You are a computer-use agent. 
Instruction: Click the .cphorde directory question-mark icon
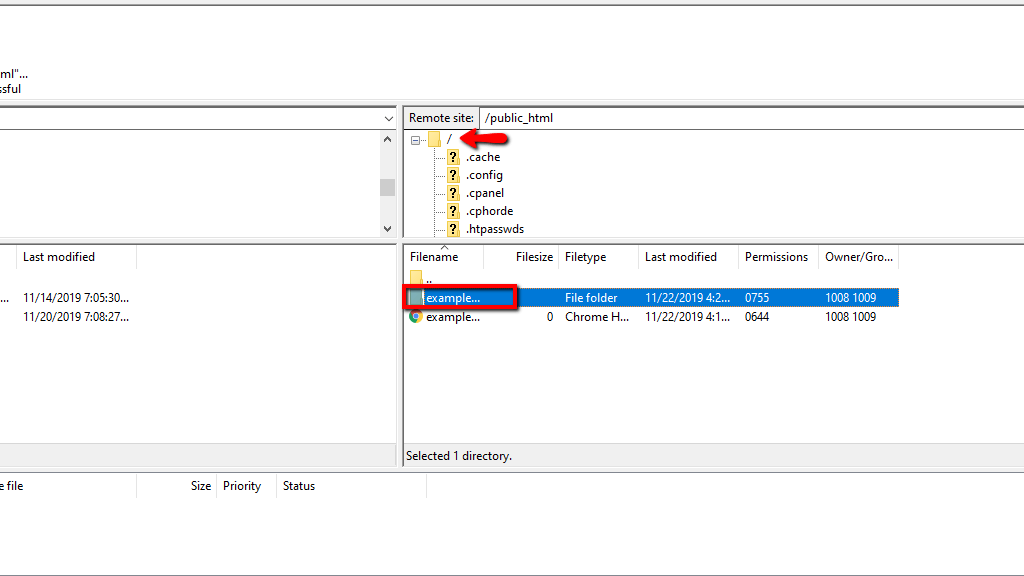click(x=453, y=211)
